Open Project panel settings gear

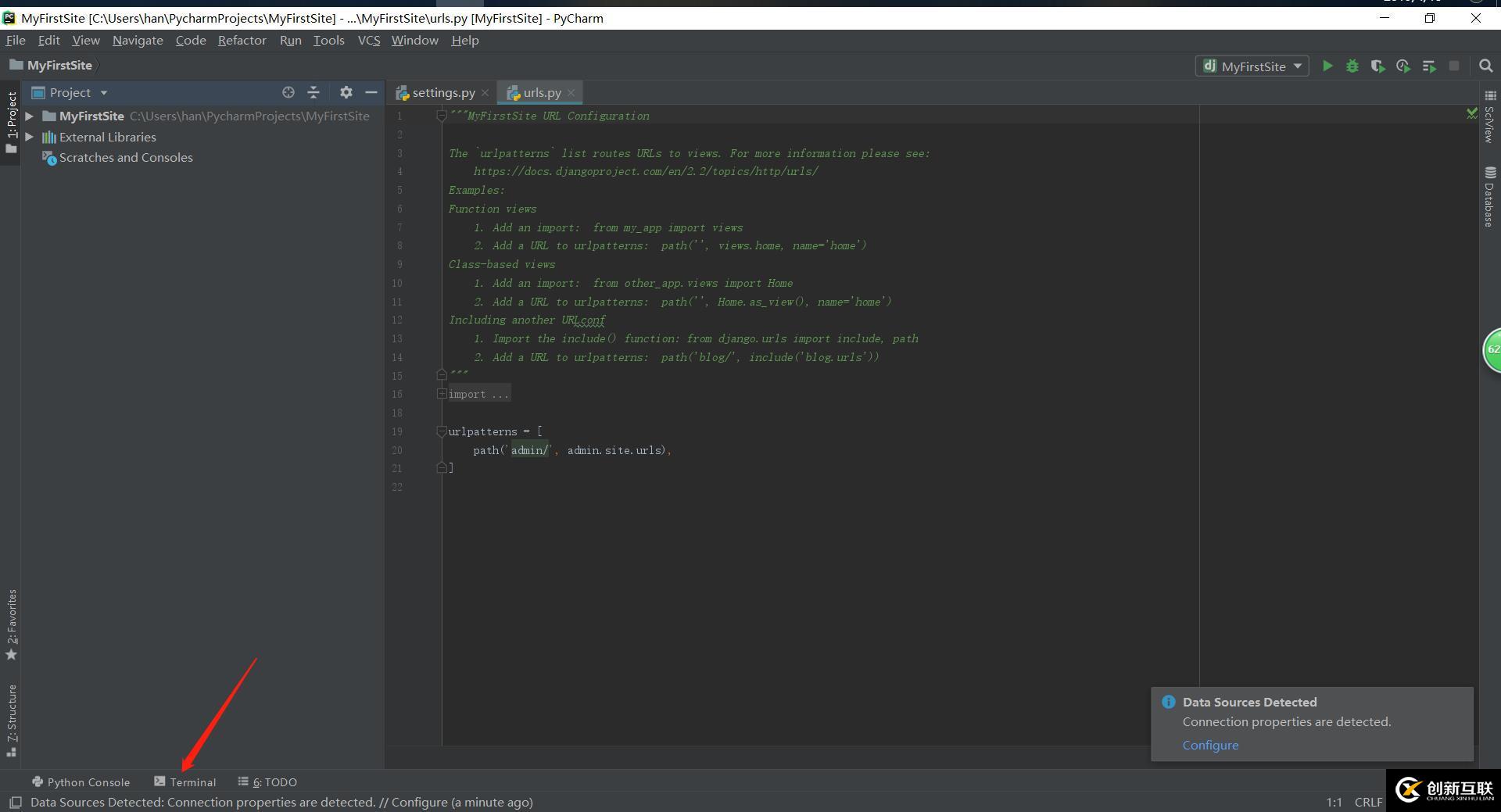click(x=346, y=92)
